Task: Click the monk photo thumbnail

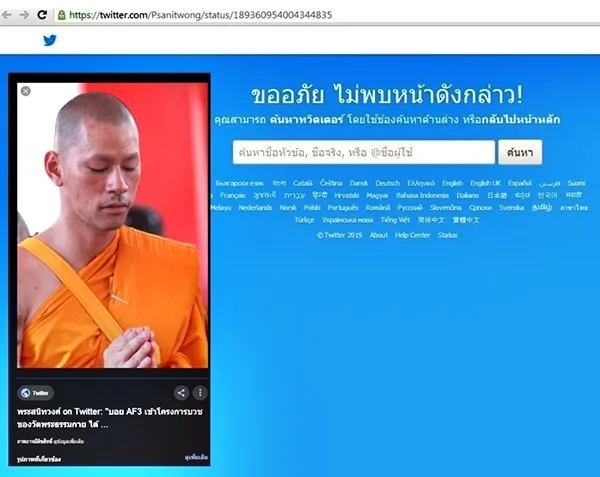Action: [112, 225]
